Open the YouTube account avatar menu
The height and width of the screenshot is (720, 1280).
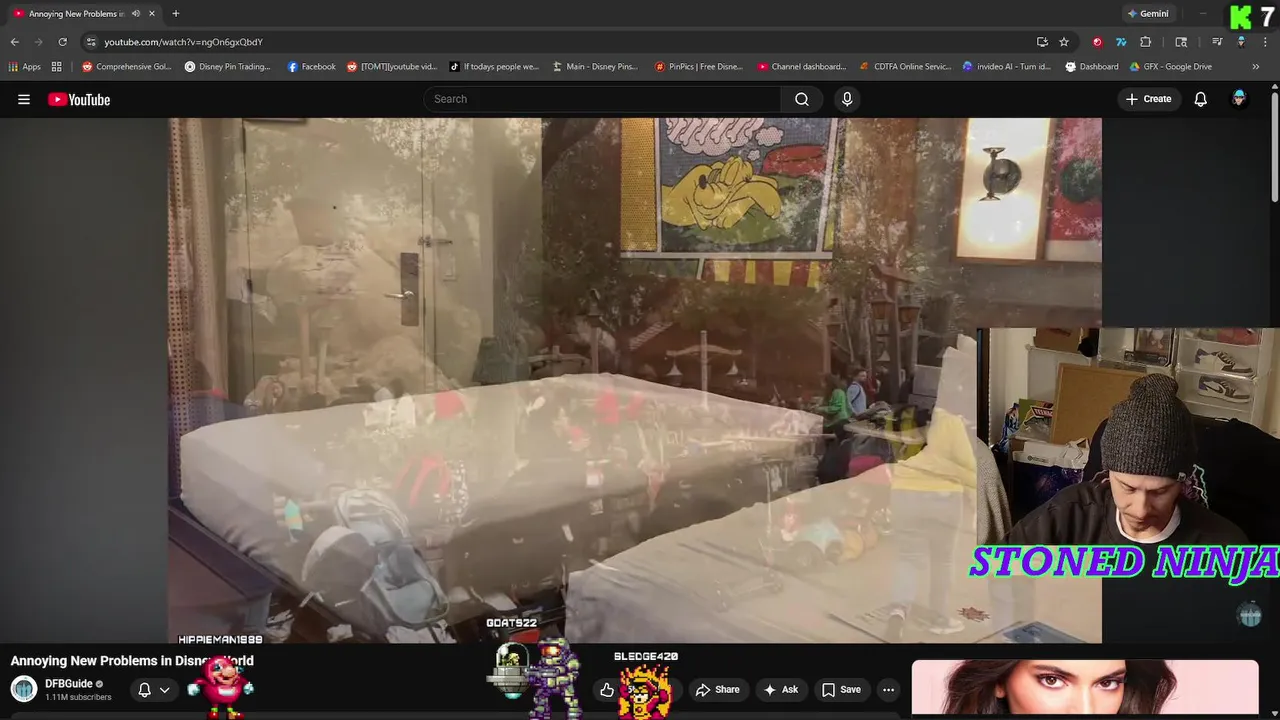point(1239,99)
